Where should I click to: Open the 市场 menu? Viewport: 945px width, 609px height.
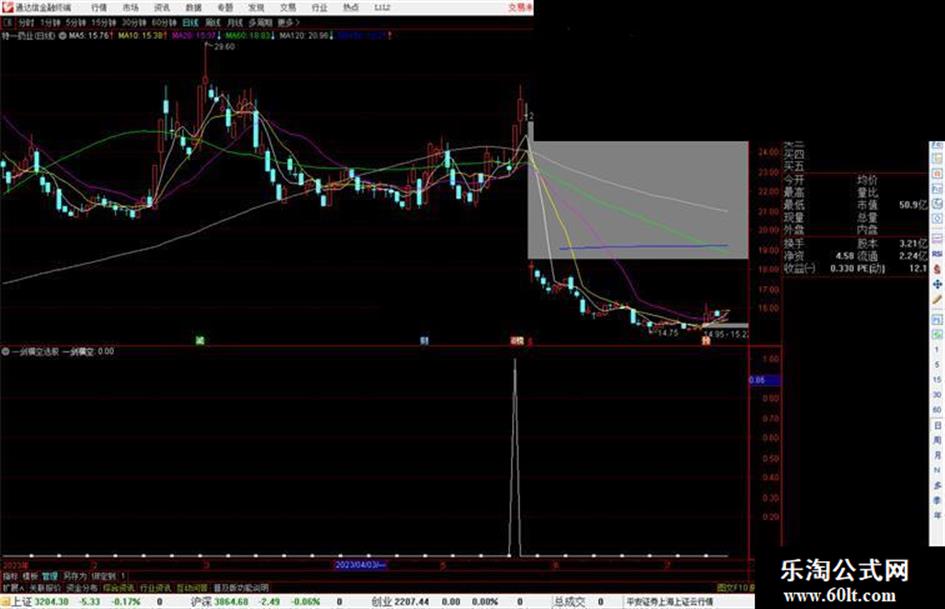(x=130, y=7)
